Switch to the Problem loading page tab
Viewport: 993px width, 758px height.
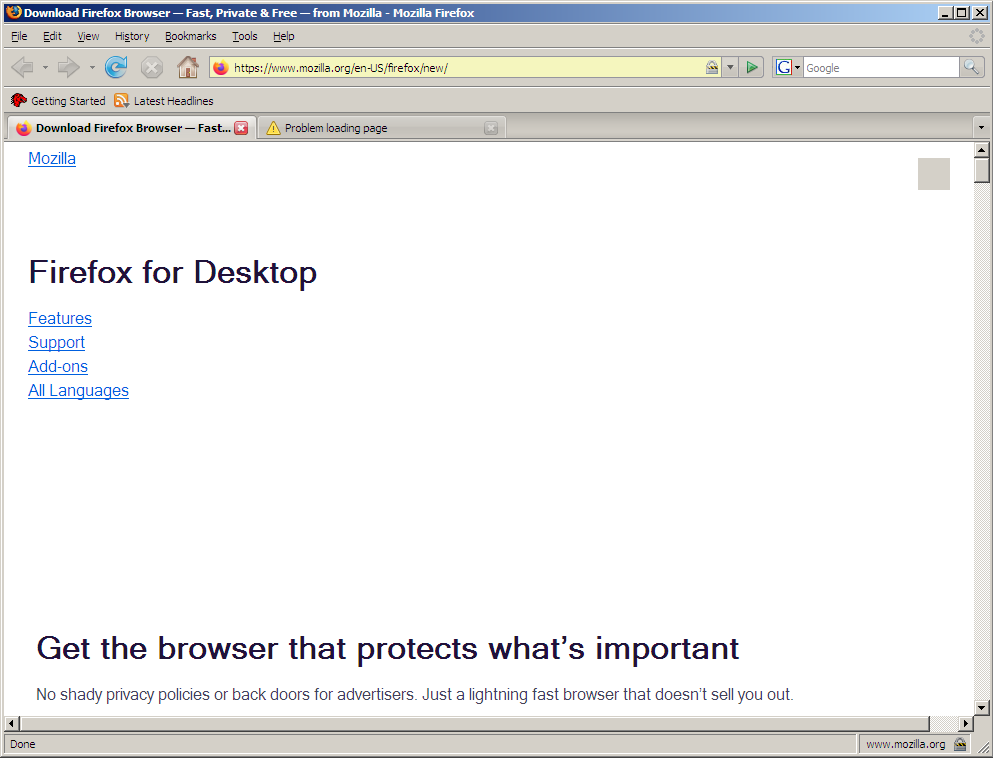(382, 128)
